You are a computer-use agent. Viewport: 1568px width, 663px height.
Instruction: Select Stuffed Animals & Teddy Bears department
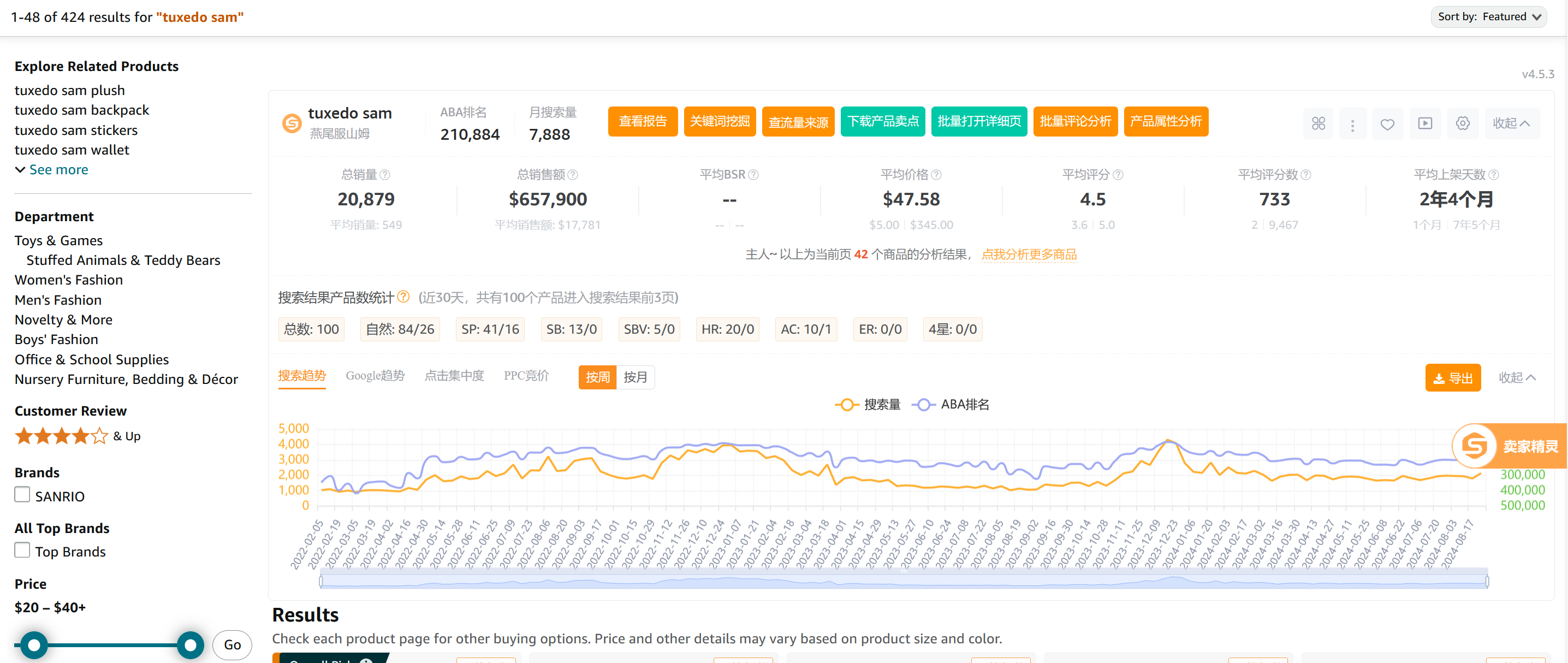(123, 260)
